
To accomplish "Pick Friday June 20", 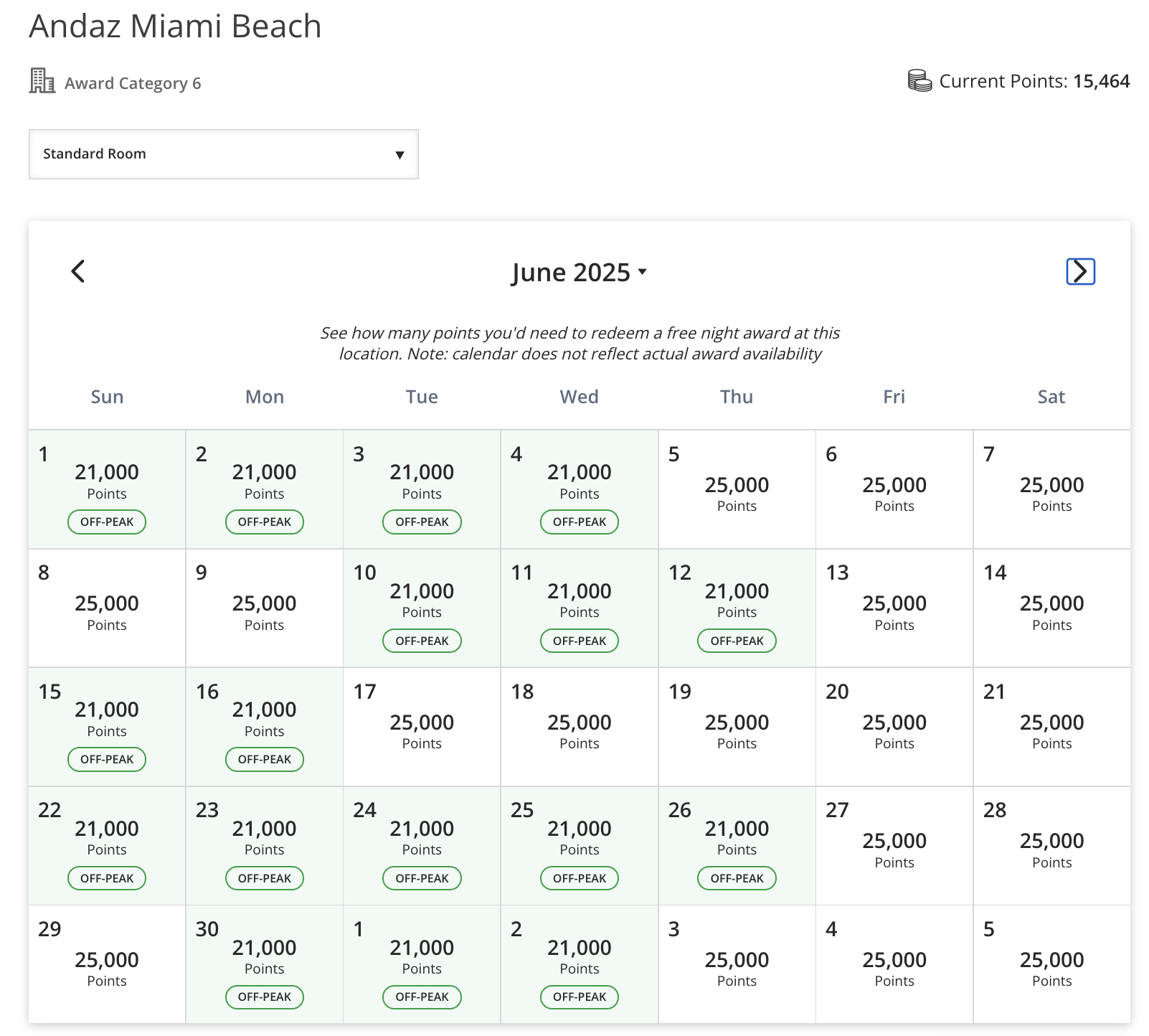I will coord(894,727).
